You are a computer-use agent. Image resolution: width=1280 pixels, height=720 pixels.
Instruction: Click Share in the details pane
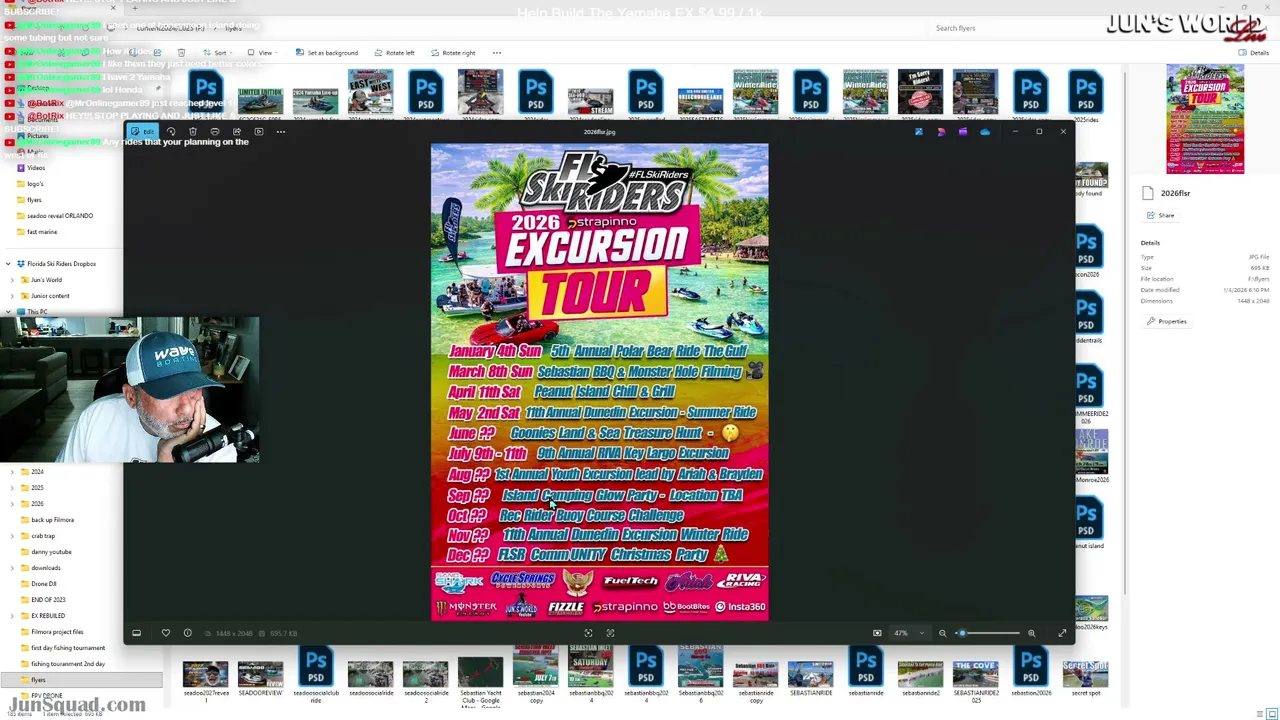coord(1161,215)
